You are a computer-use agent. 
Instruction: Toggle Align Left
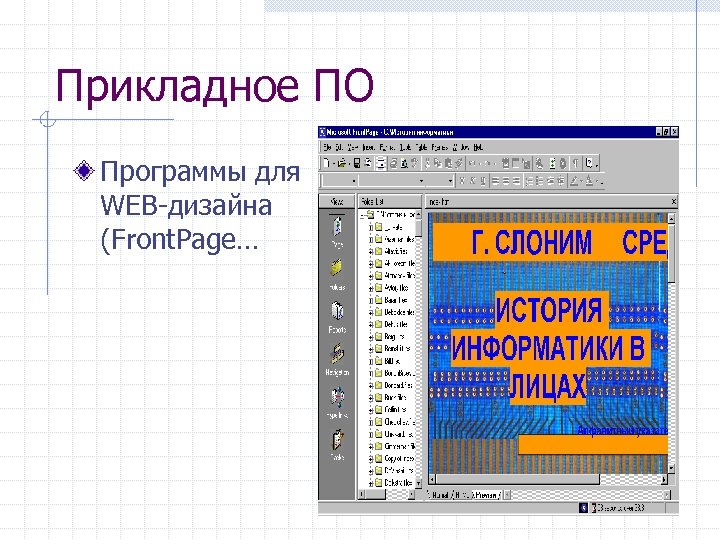click(495, 181)
